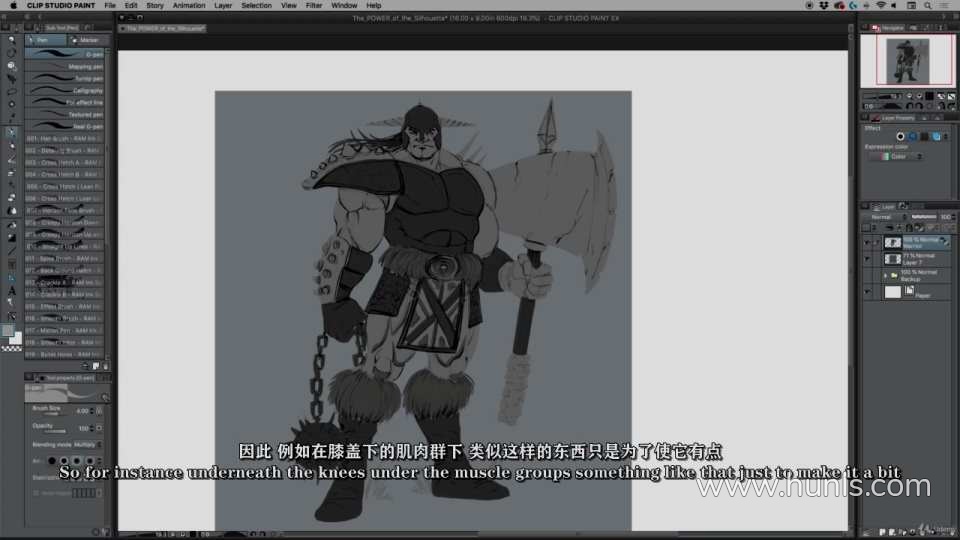Click the Opacity stepper arrows

point(92,428)
